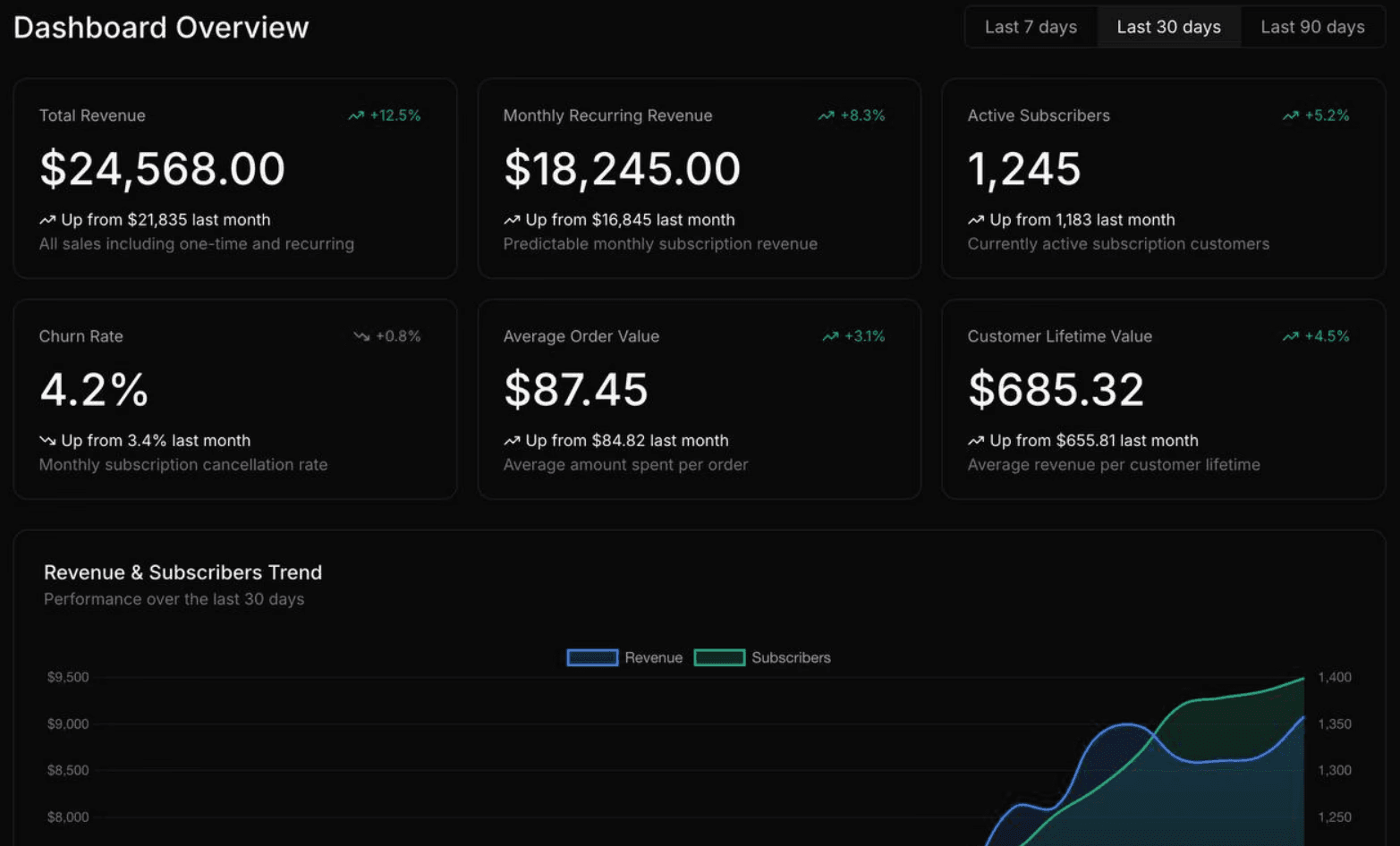1400x846 pixels.
Task: Click the Average Order Value card title
Action: (581, 336)
